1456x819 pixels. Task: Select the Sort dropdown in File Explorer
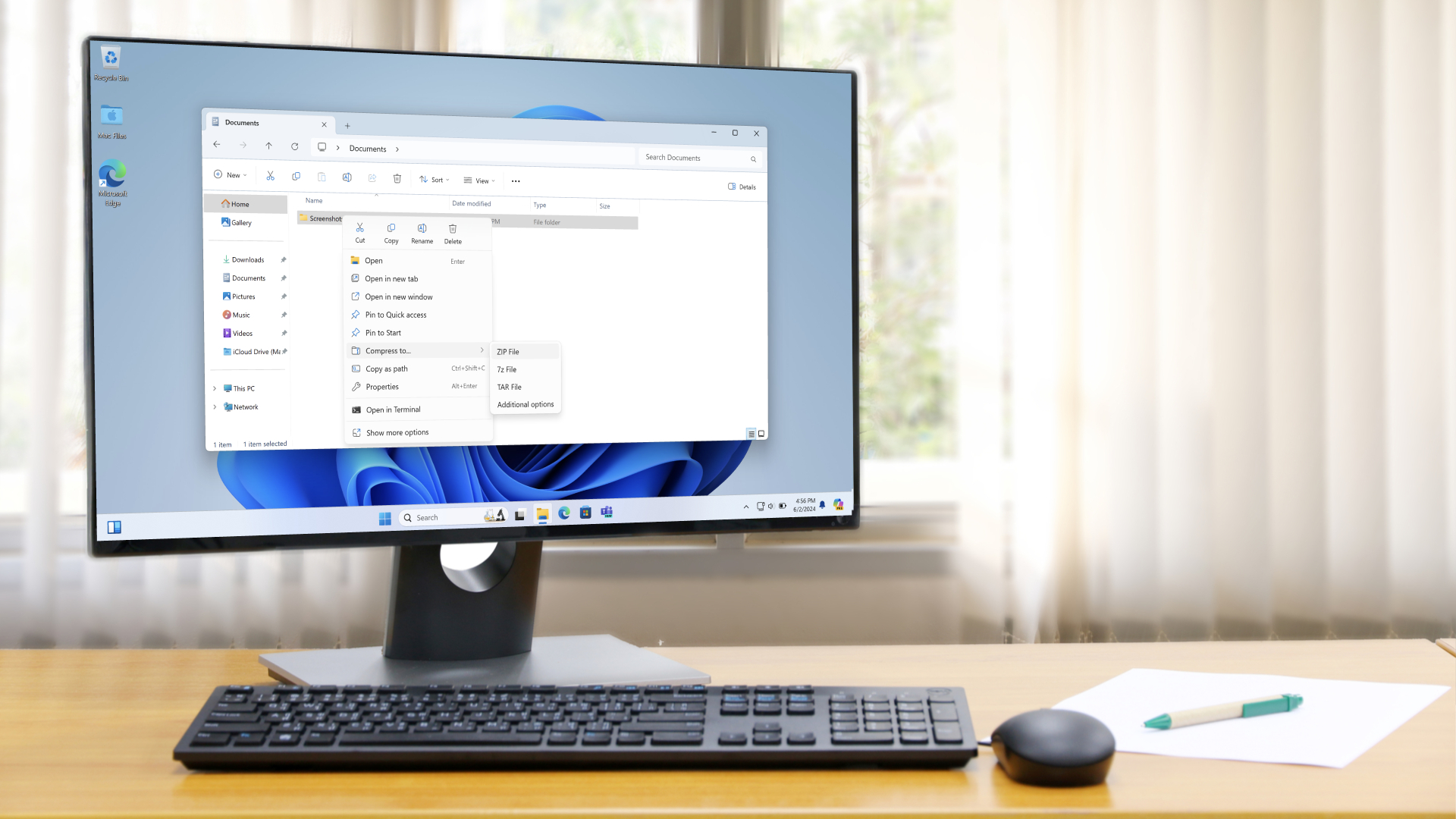[x=436, y=180]
